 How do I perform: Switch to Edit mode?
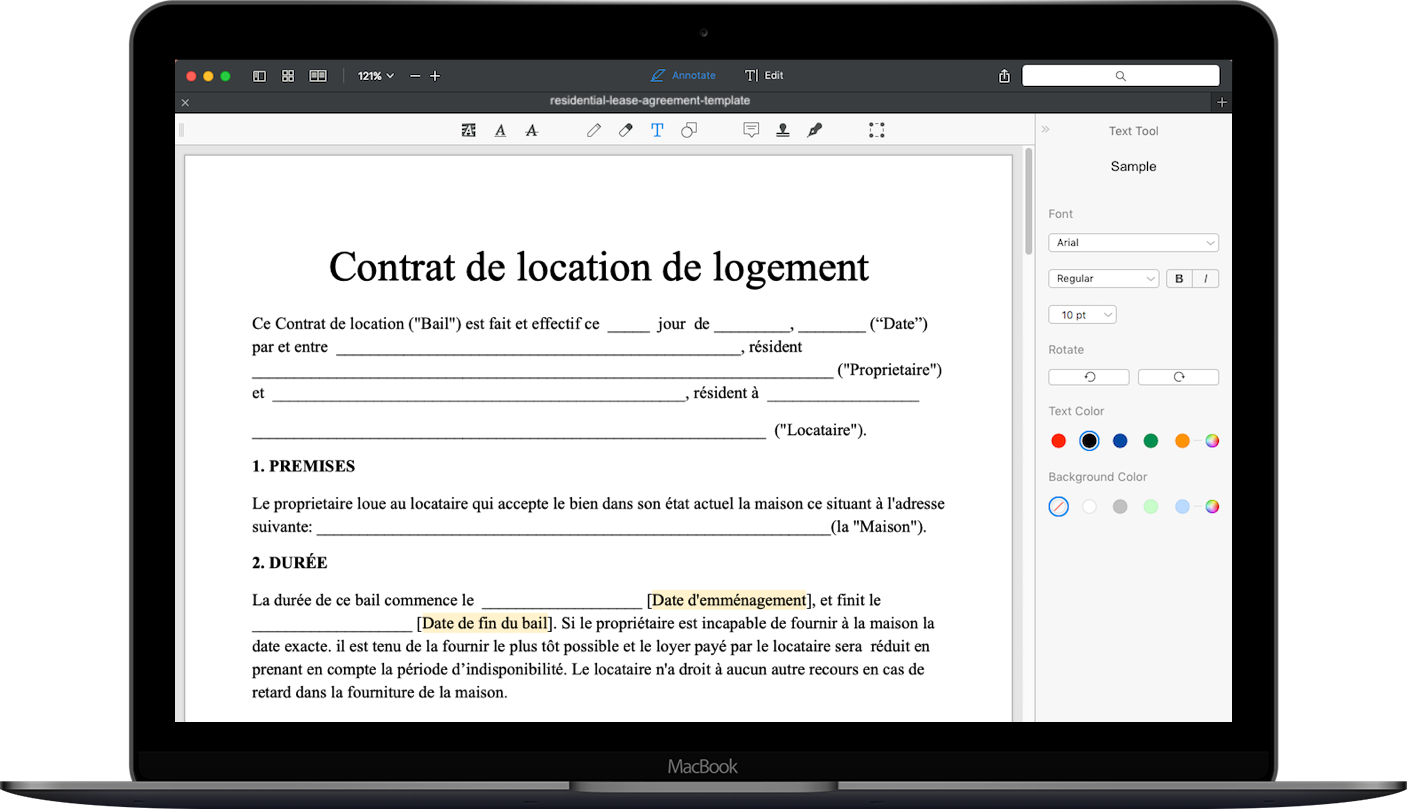click(x=764, y=75)
